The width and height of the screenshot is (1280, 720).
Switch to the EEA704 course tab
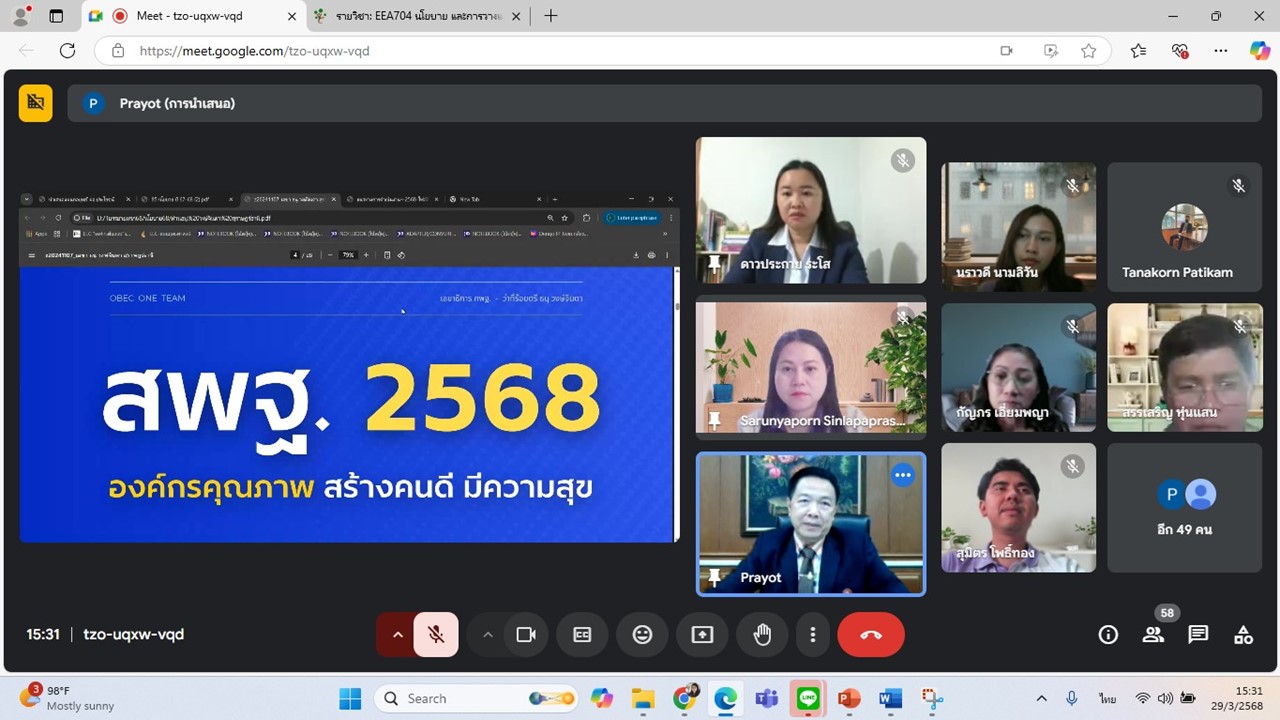(418, 16)
